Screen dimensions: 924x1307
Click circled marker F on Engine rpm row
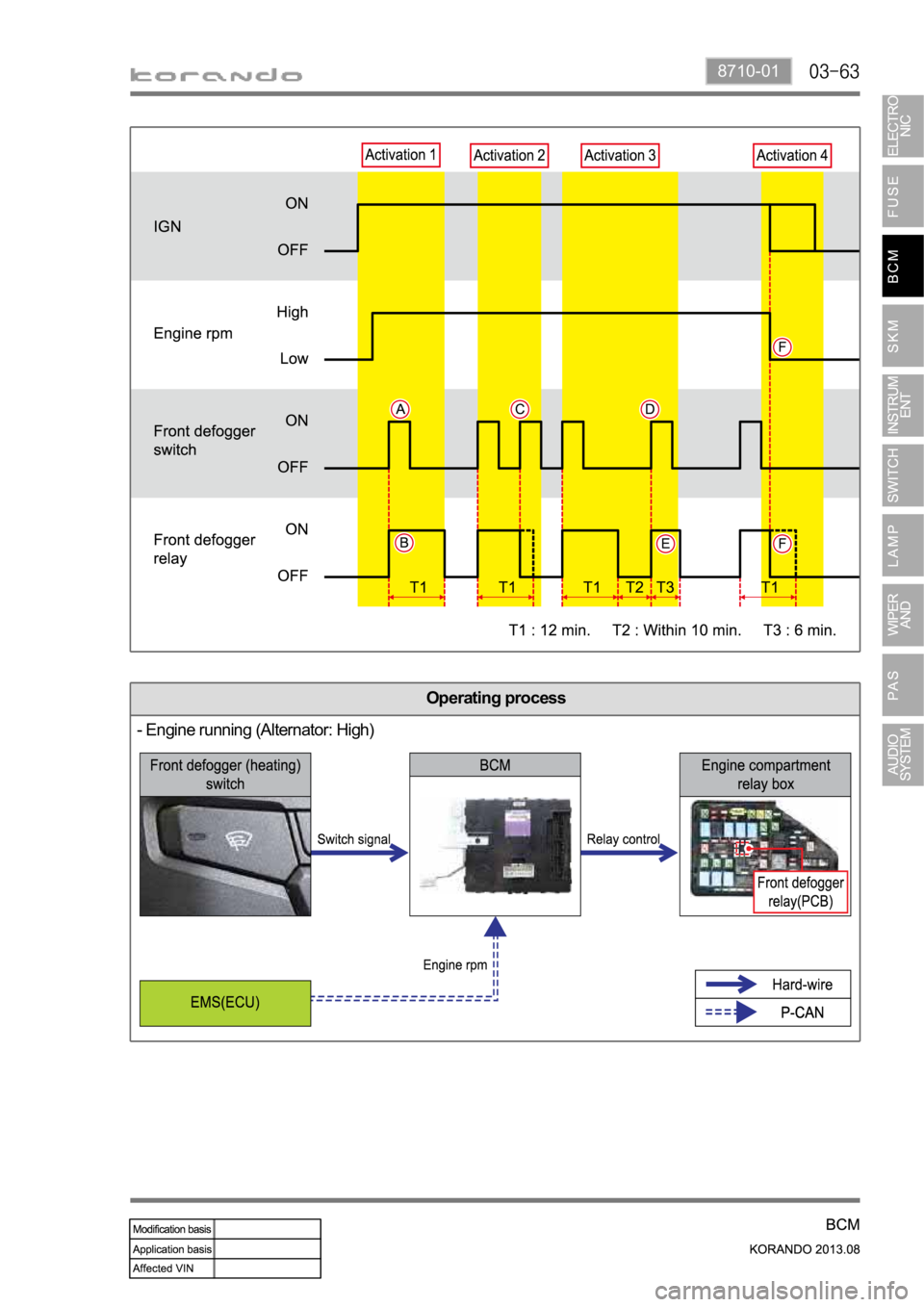pos(783,347)
